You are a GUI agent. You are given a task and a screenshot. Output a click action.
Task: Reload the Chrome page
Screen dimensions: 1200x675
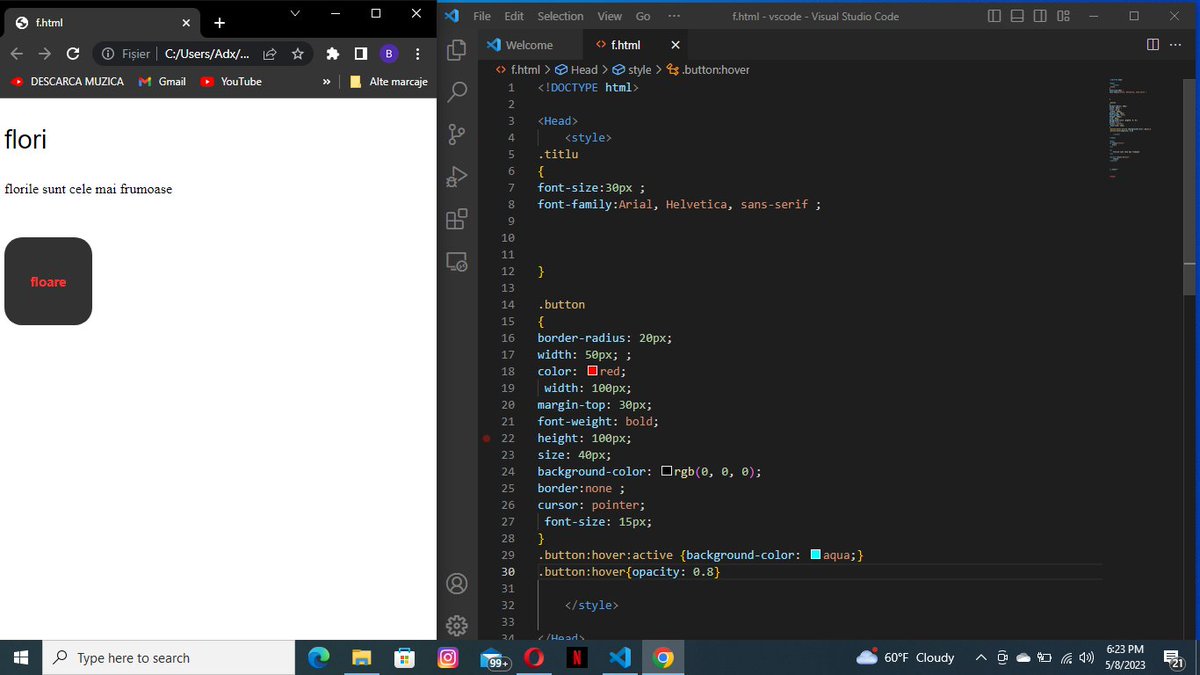73,54
